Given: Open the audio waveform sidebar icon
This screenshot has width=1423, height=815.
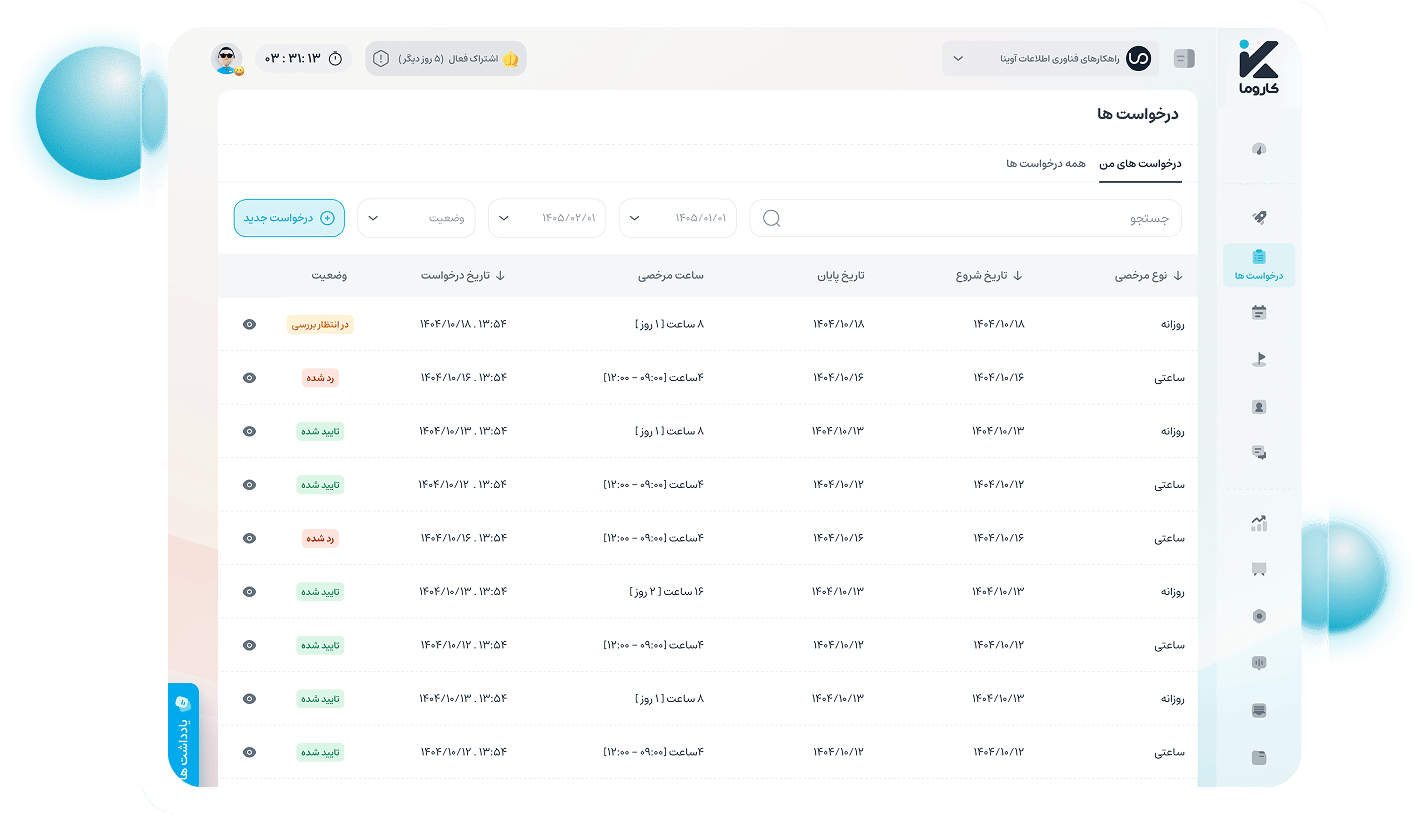Looking at the screenshot, I should [x=1259, y=663].
